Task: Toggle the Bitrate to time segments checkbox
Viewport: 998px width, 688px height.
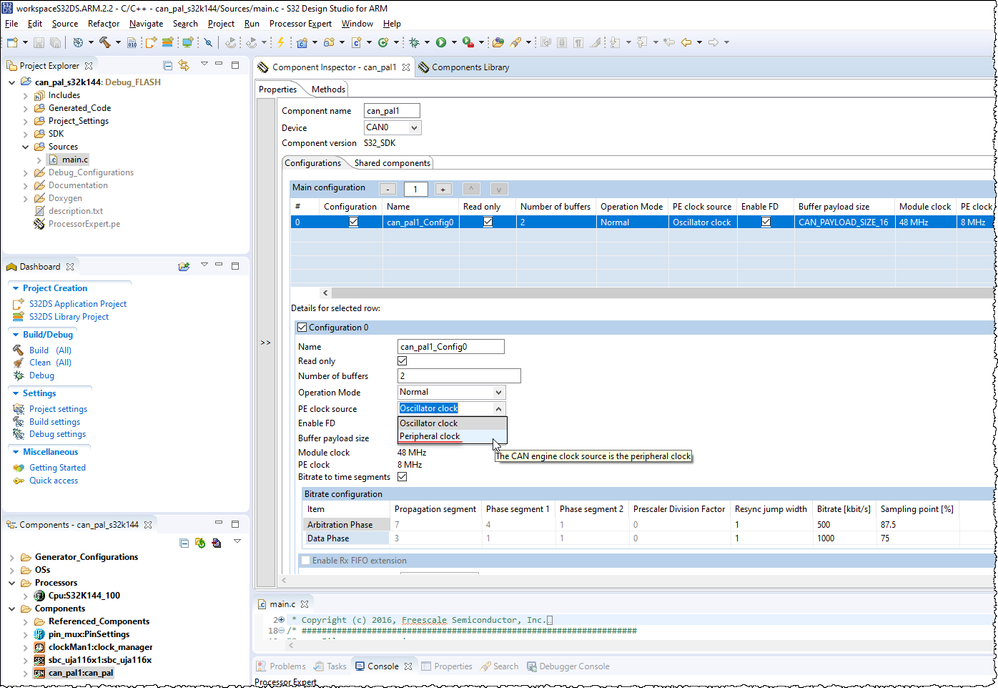Action: [x=402, y=477]
